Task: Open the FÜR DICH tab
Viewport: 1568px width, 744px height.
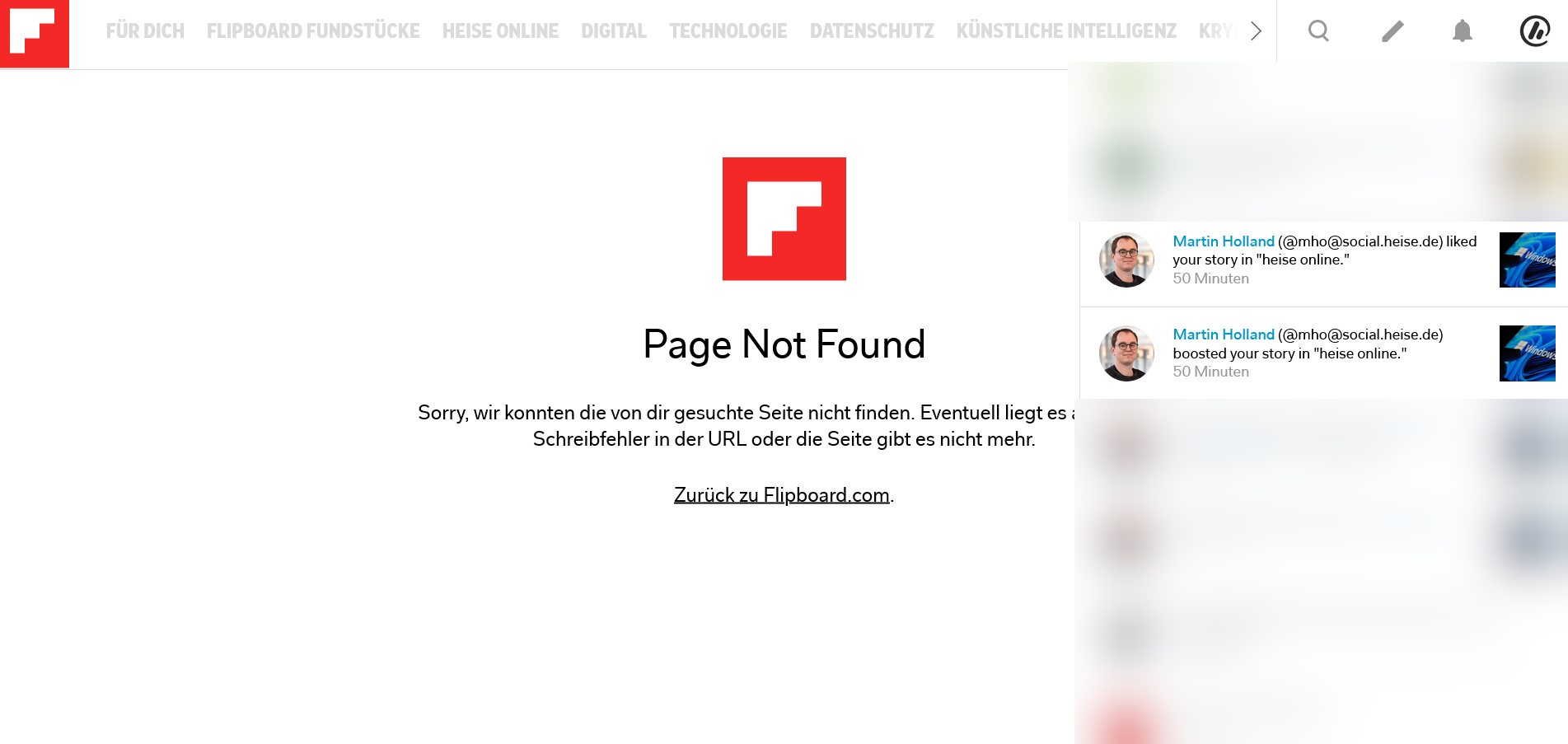Action: [145, 31]
